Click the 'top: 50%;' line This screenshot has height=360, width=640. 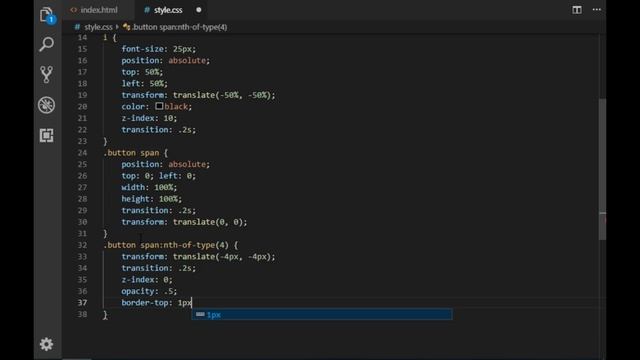pyautogui.click(x=142, y=72)
